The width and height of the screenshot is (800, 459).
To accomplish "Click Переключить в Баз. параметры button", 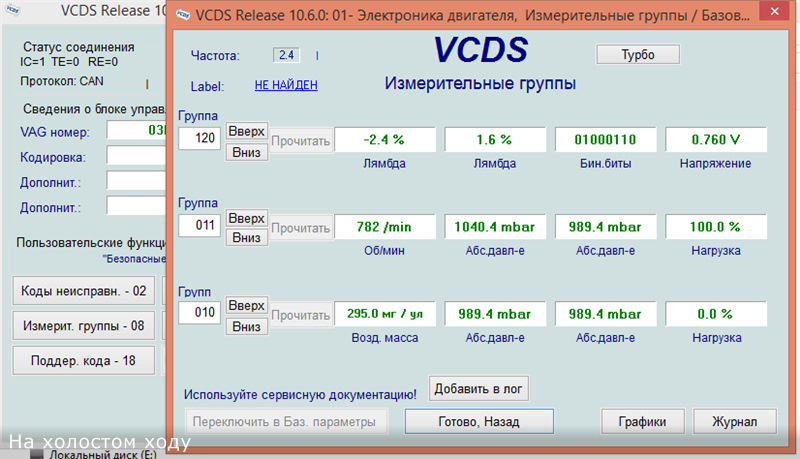I will pos(286,422).
